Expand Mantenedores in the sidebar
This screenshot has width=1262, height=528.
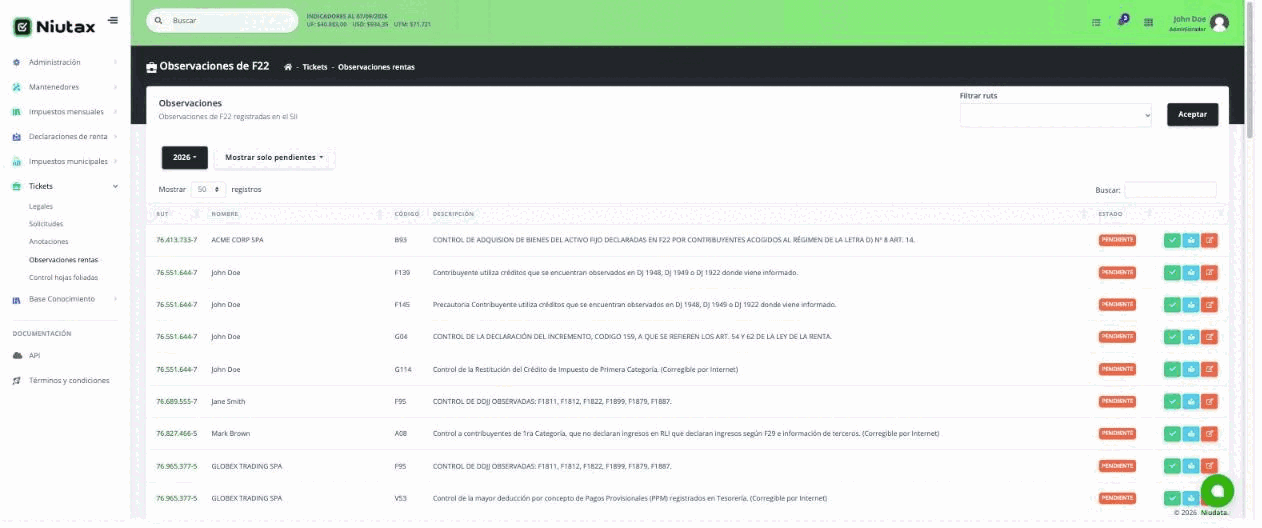point(65,87)
